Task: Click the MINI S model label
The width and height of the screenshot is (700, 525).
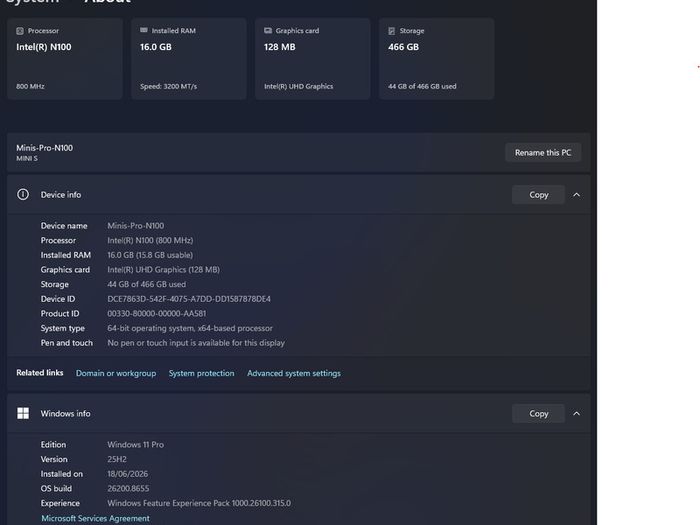Action: [x=27, y=158]
